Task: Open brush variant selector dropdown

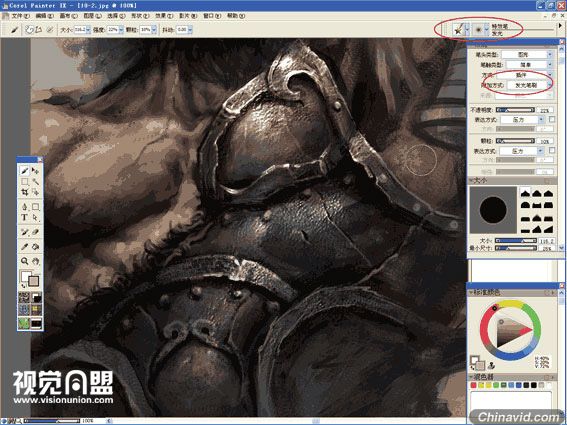Action: point(486,30)
